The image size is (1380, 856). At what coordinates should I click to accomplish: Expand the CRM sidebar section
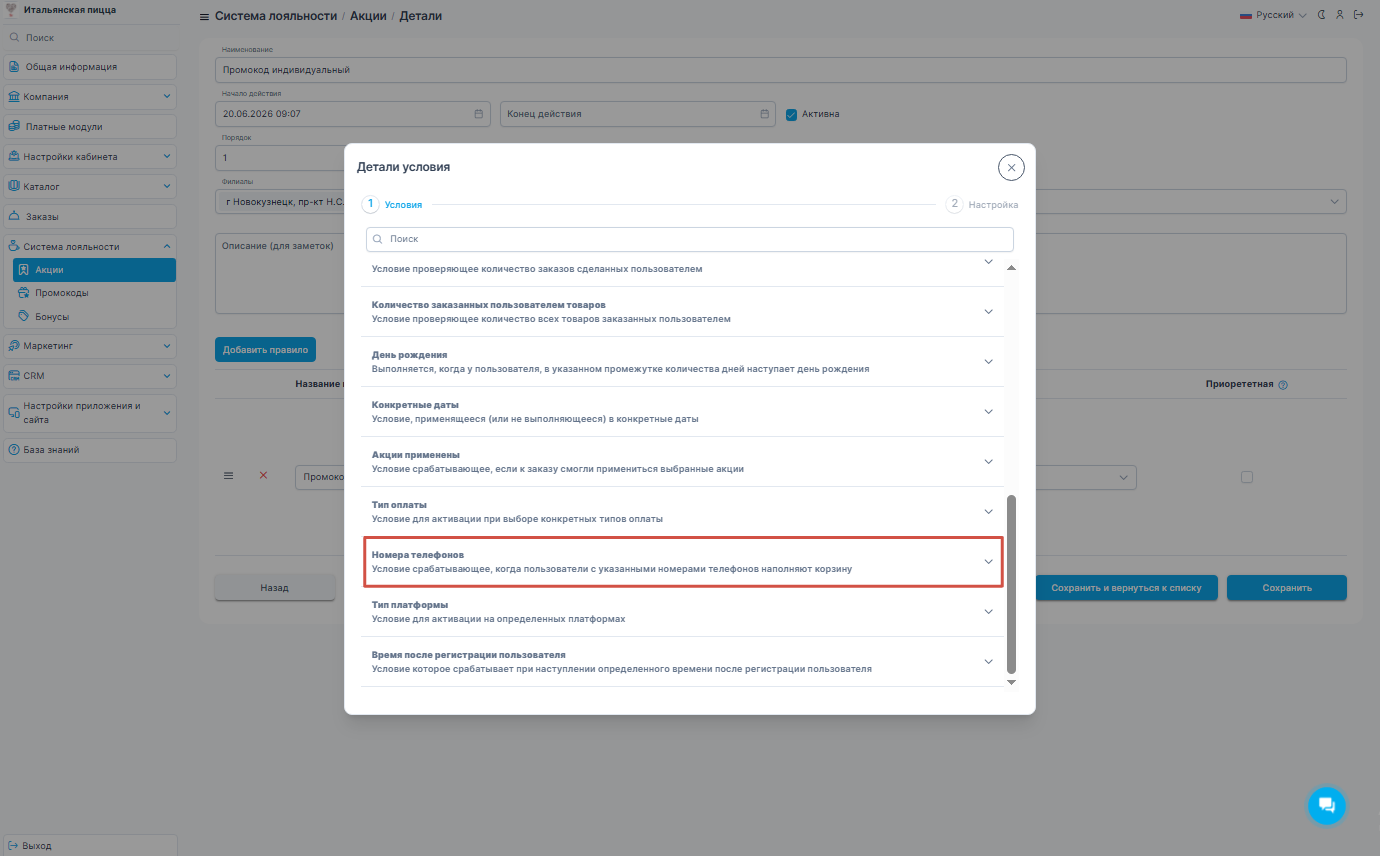(x=167, y=376)
